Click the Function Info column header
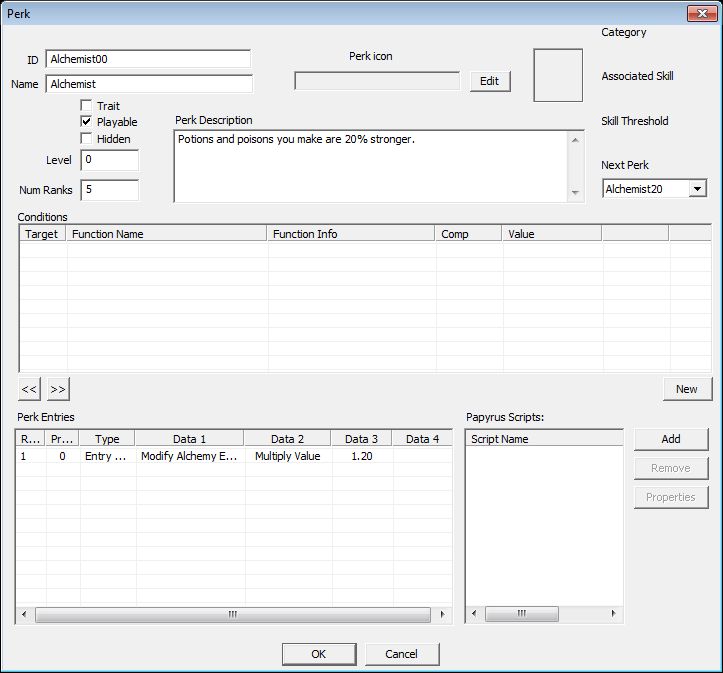Image resolution: width=723 pixels, height=673 pixels. point(351,234)
